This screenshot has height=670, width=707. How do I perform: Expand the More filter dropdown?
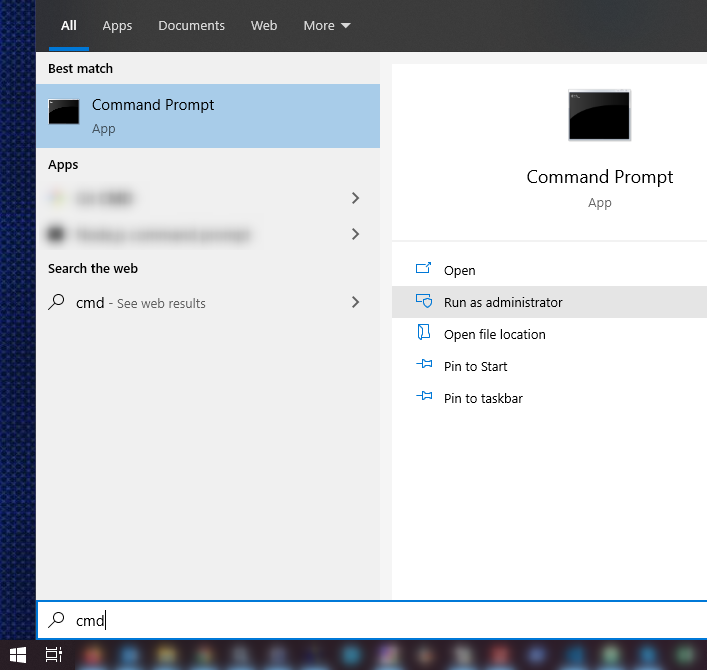point(327,26)
